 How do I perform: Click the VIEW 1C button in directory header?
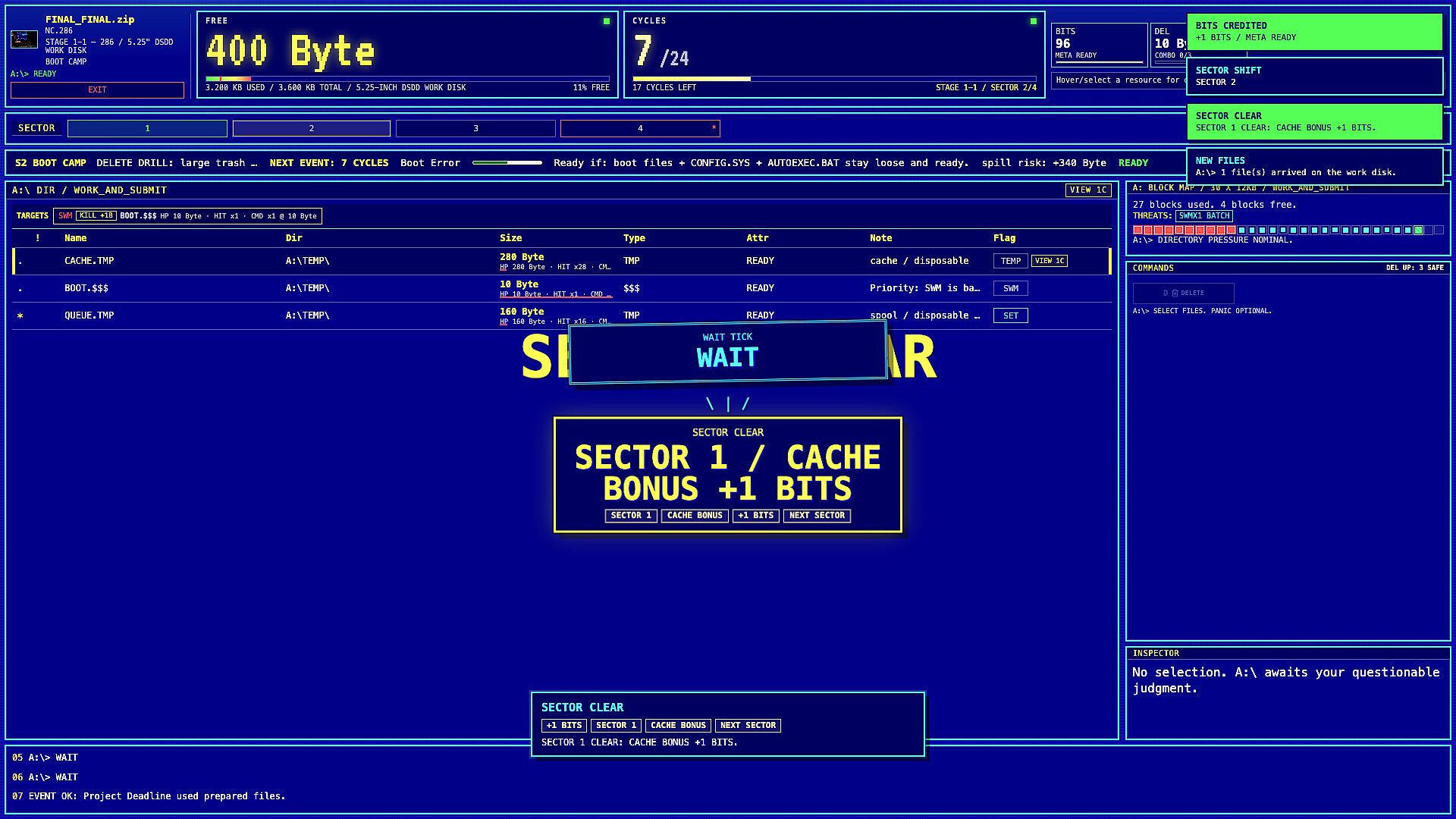1088,190
